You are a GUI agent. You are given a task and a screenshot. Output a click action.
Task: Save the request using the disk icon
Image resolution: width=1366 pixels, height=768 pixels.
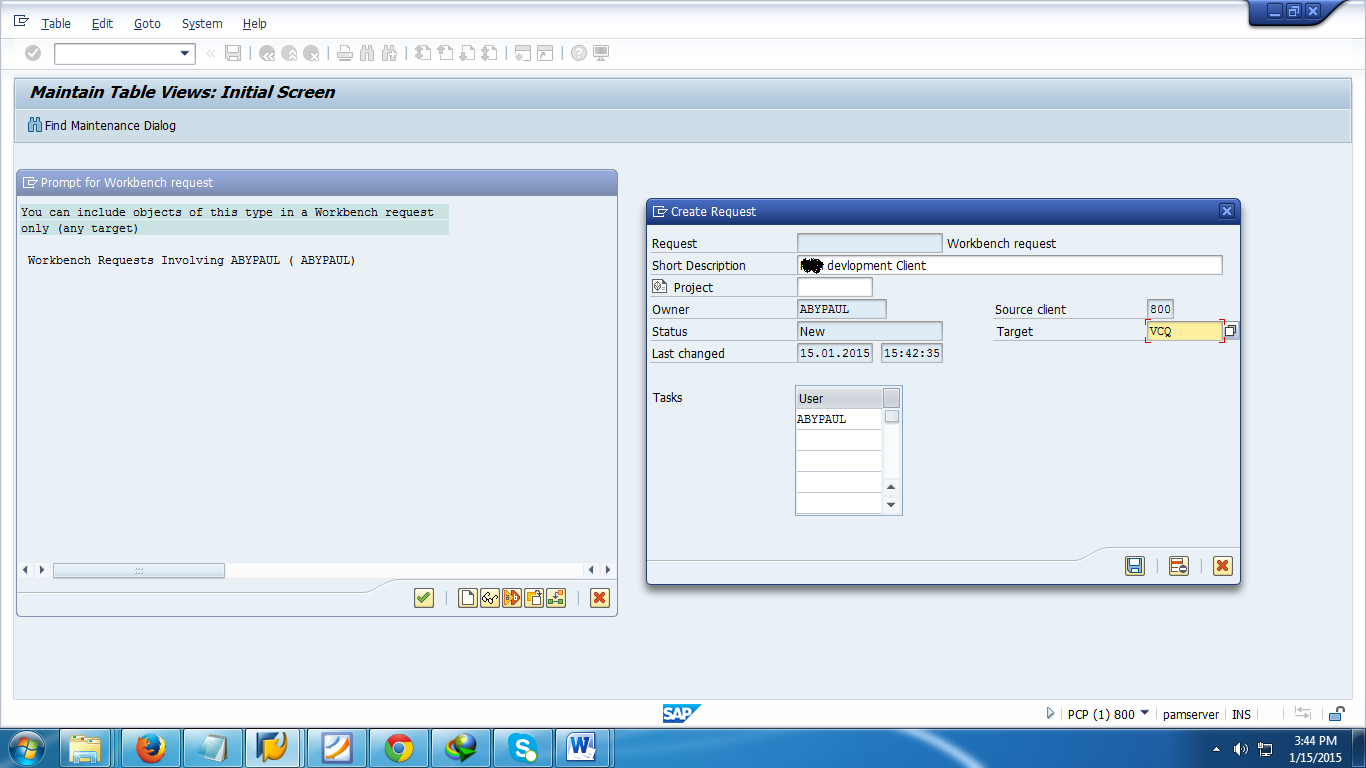pyautogui.click(x=1135, y=566)
